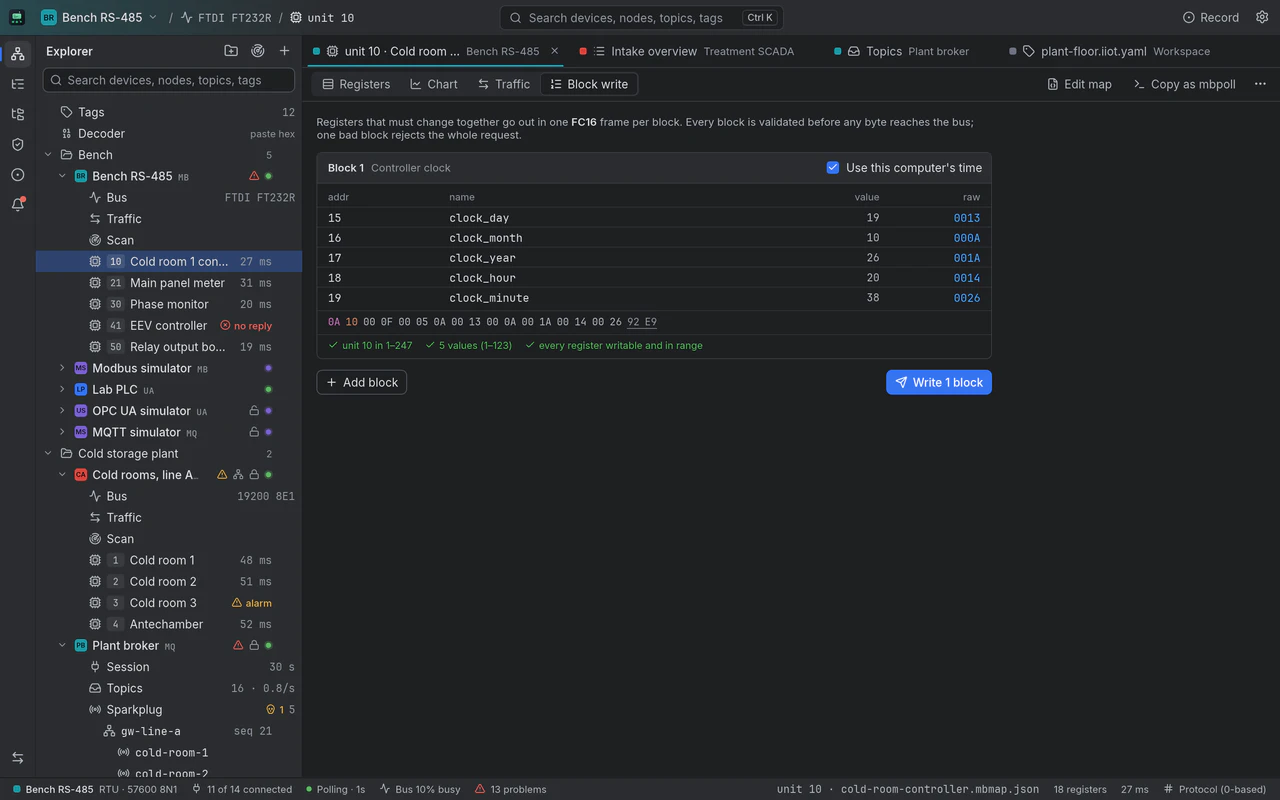Click Copy as mbpoll button

[1184, 84]
